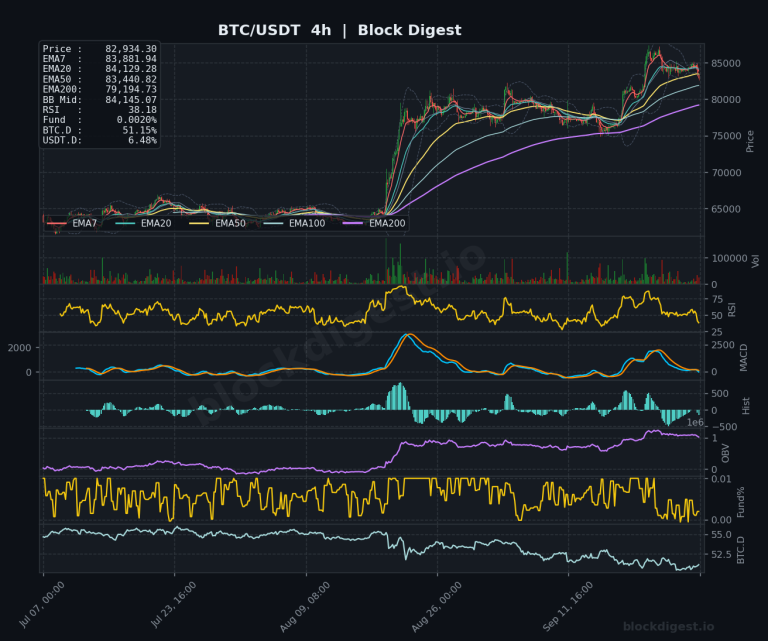Click the Fund% axis label
This screenshot has width=768, height=641.
point(740,502)
